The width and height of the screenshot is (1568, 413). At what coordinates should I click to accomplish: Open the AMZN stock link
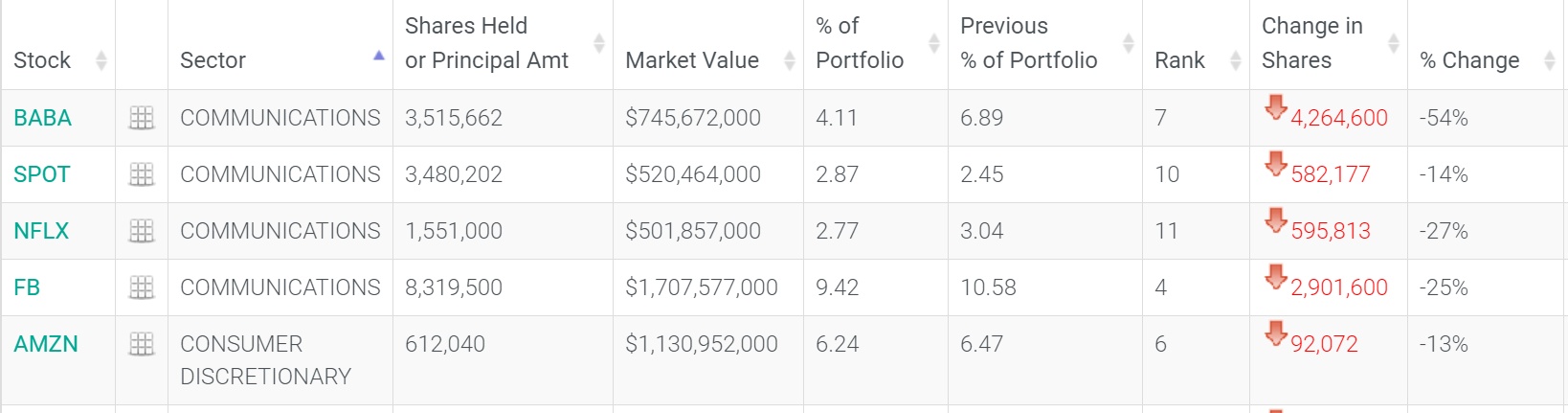click(x=45, y=344)
